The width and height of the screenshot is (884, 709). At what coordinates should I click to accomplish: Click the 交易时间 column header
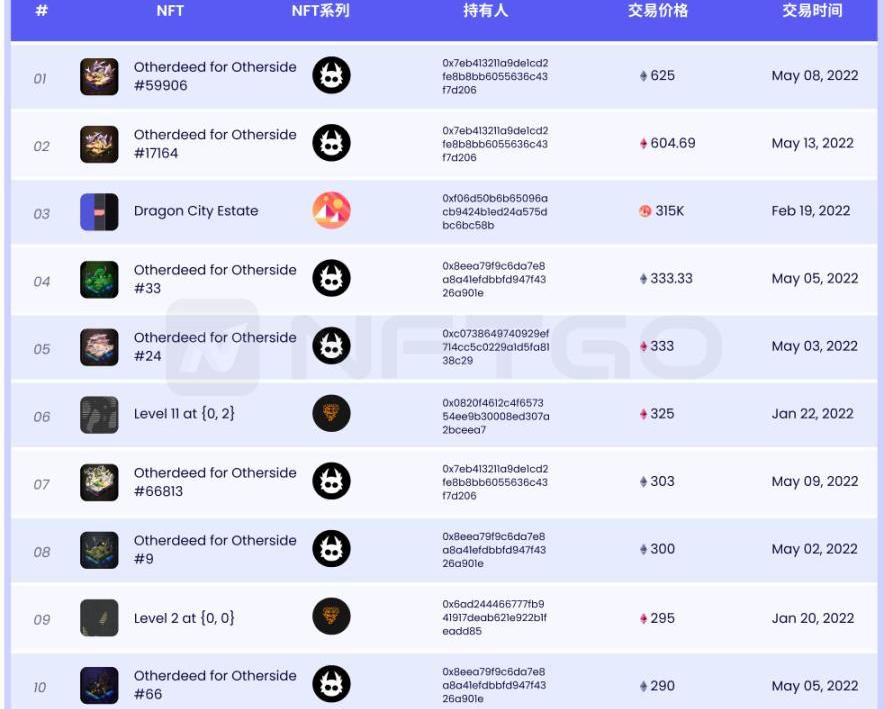click(812, 12)
